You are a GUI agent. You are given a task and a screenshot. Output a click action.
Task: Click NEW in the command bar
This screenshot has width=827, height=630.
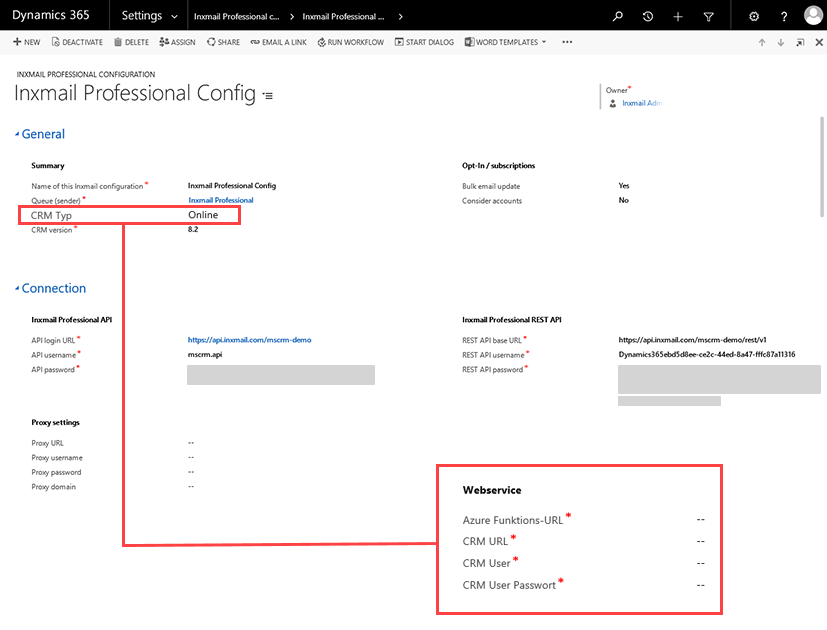26,42
